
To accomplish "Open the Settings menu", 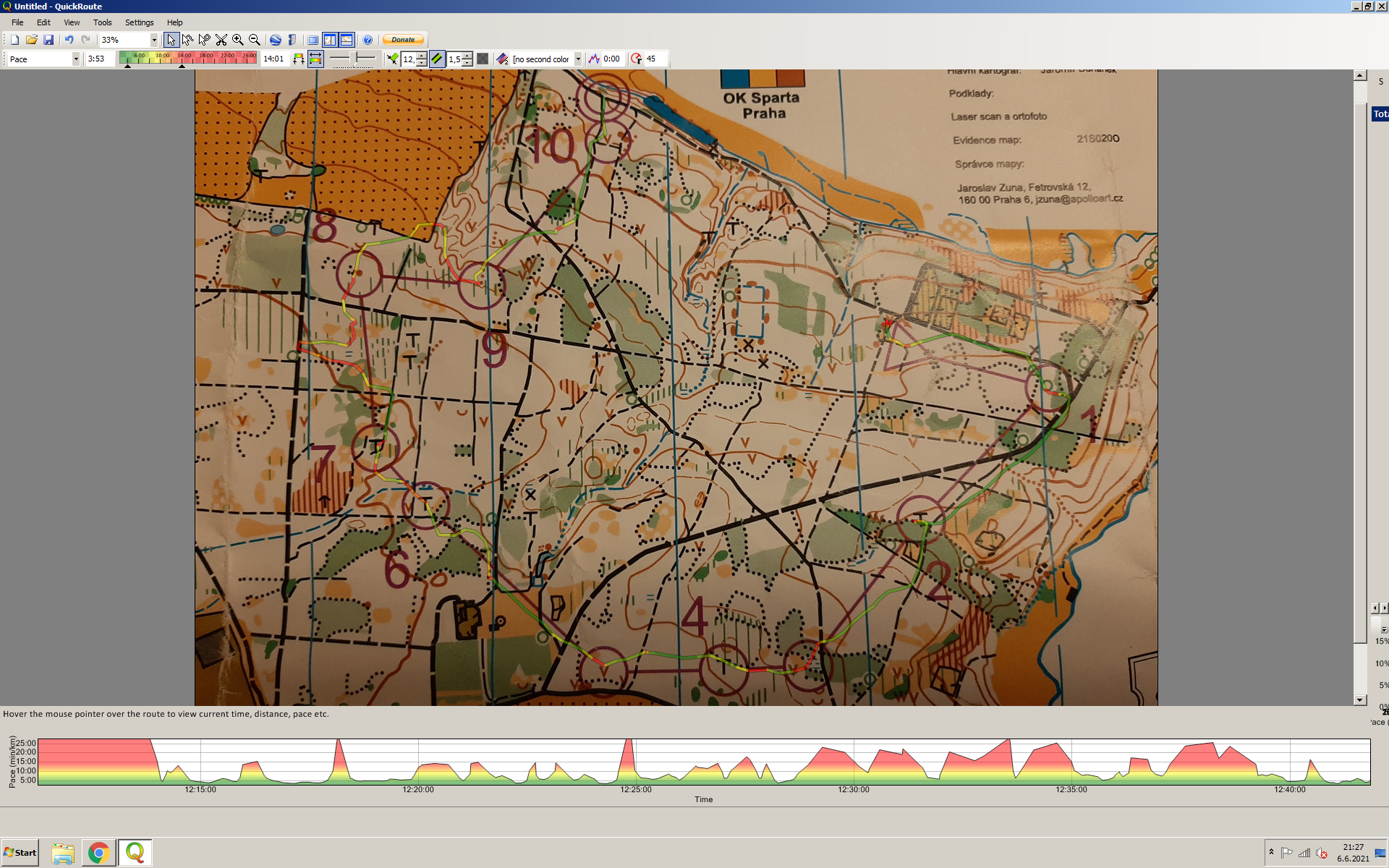I will point(139,22).
